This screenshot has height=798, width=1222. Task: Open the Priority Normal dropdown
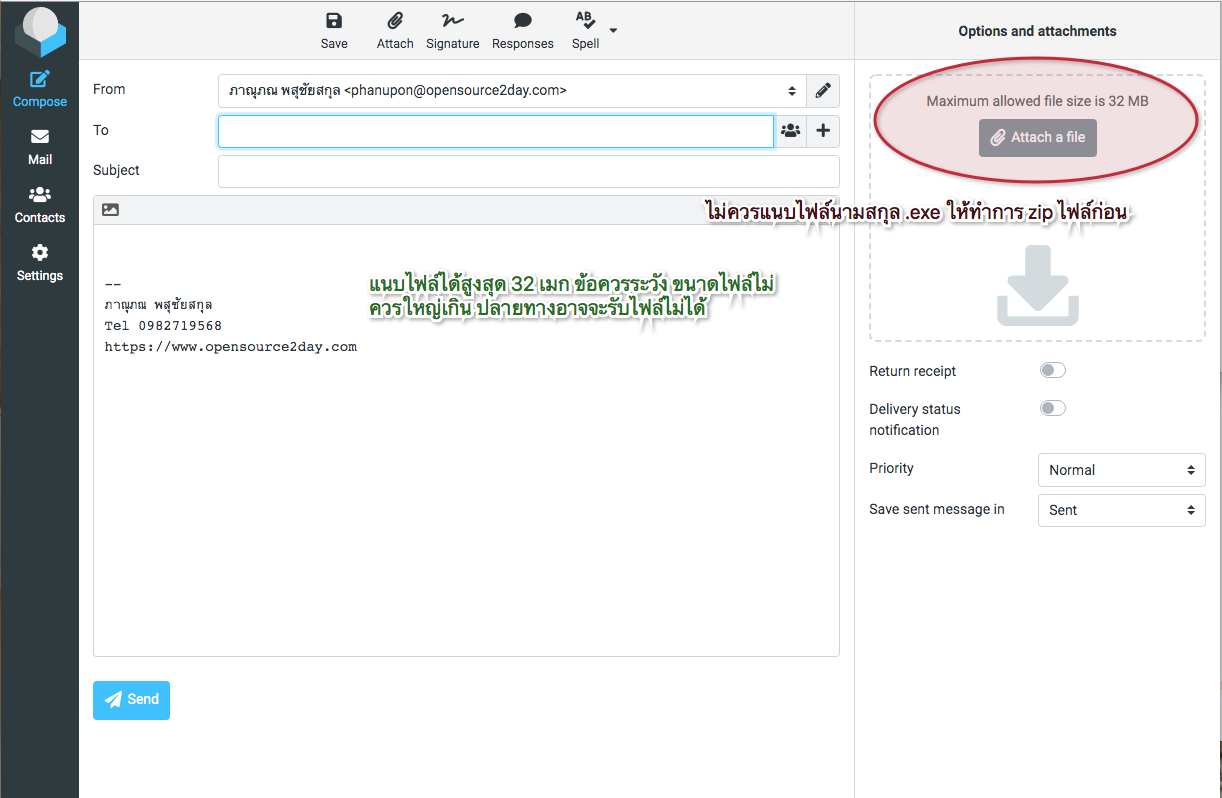click(1121, 470)
